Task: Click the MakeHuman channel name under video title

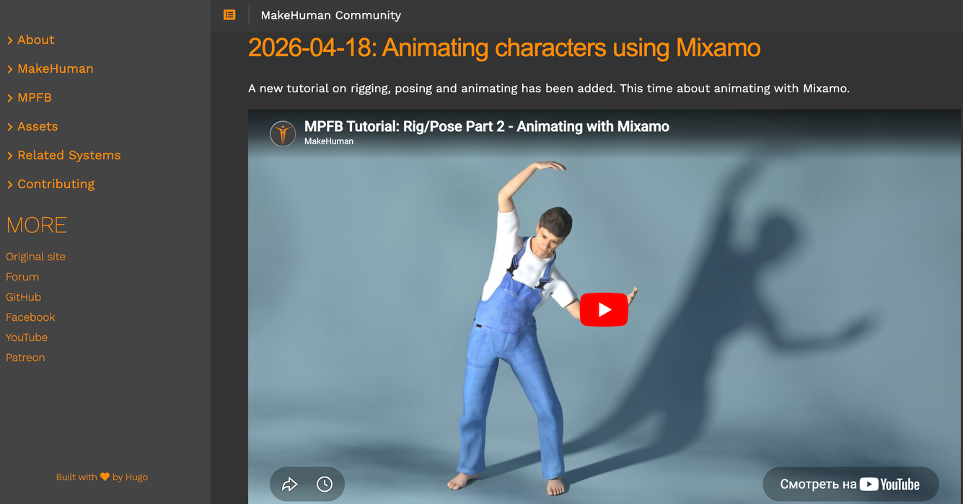Action: tap(329, 141)
